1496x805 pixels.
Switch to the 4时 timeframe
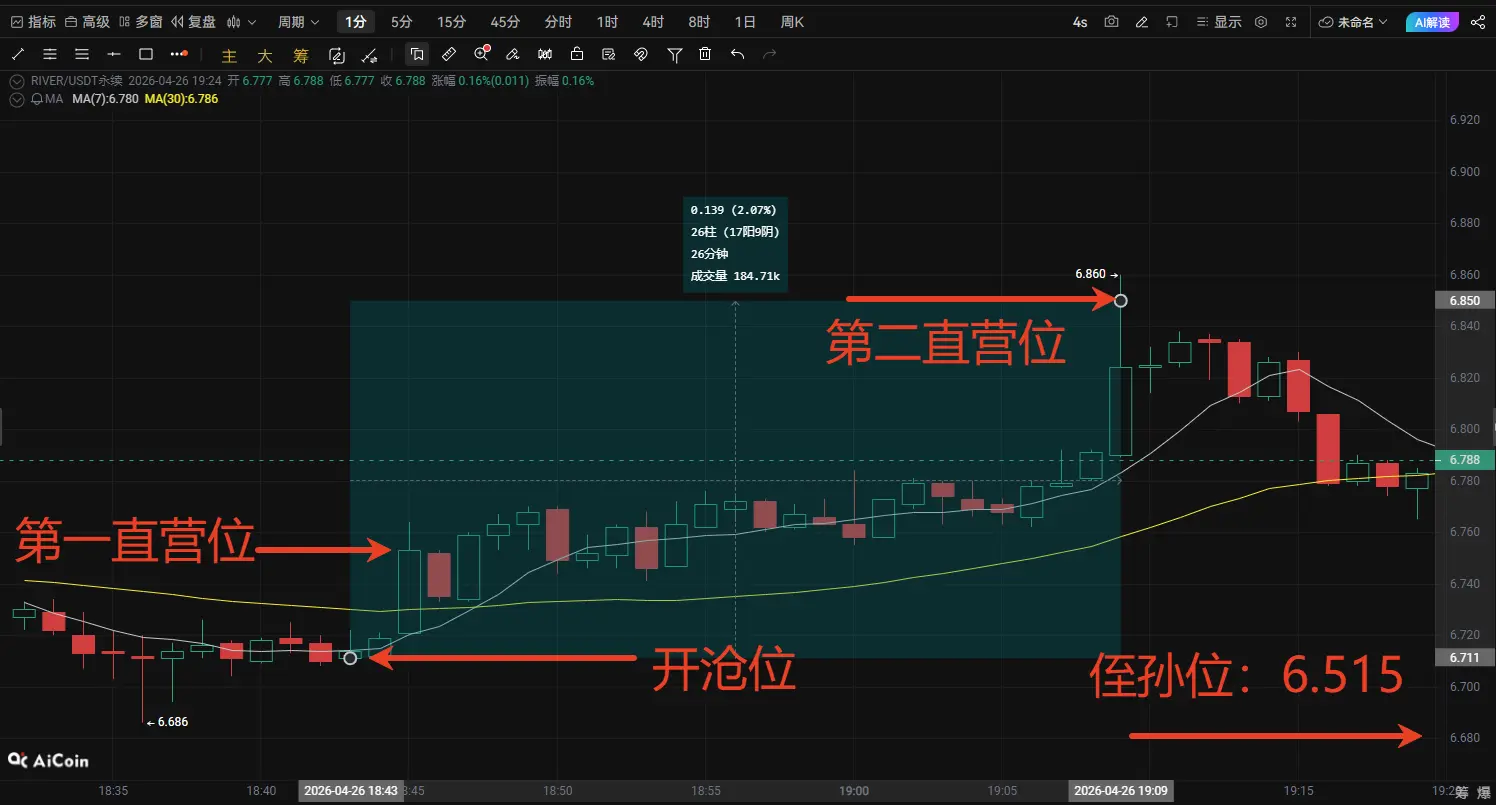tap(653, 22)
